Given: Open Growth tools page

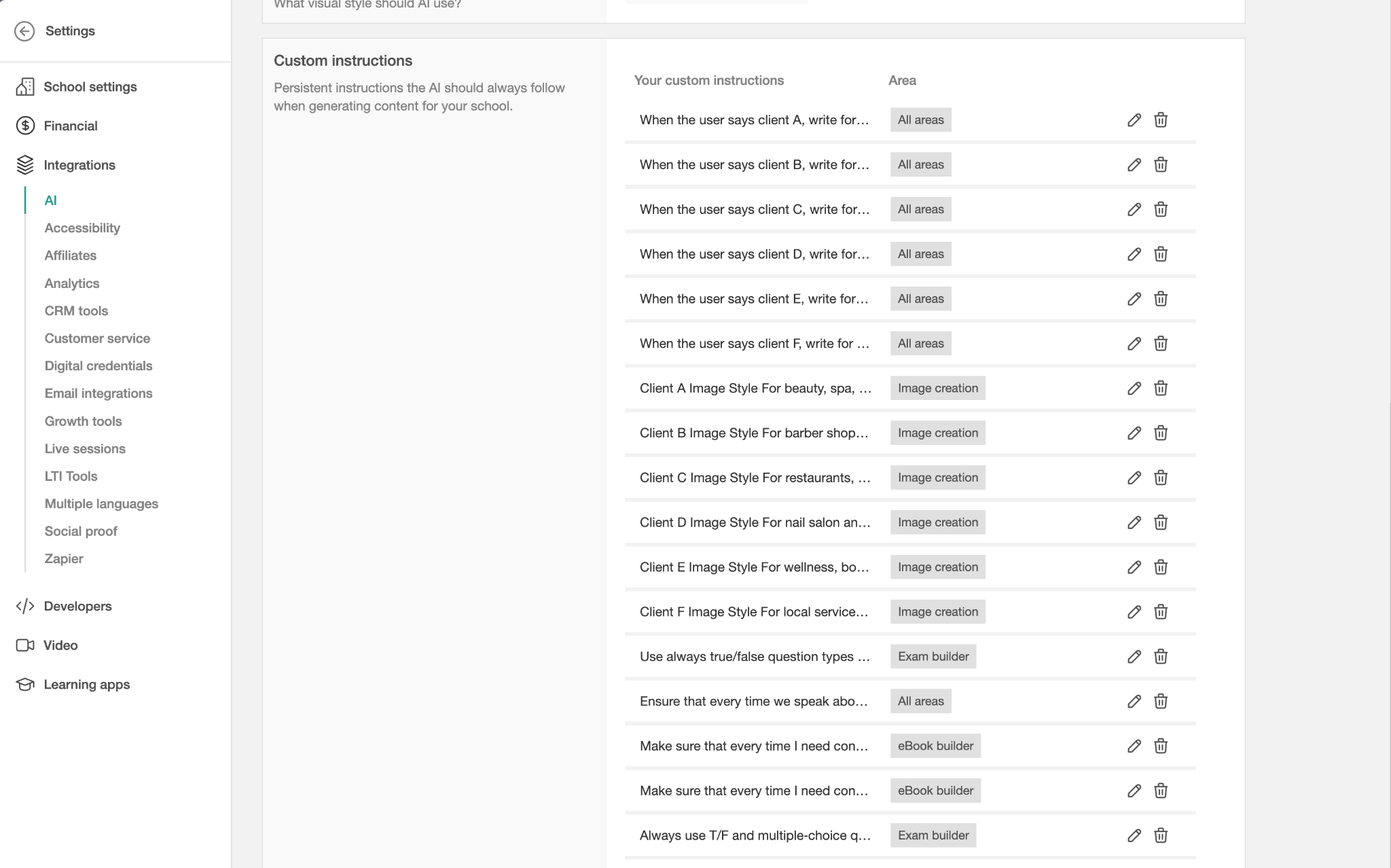Looking at the screenshot, I should [83, 421].
